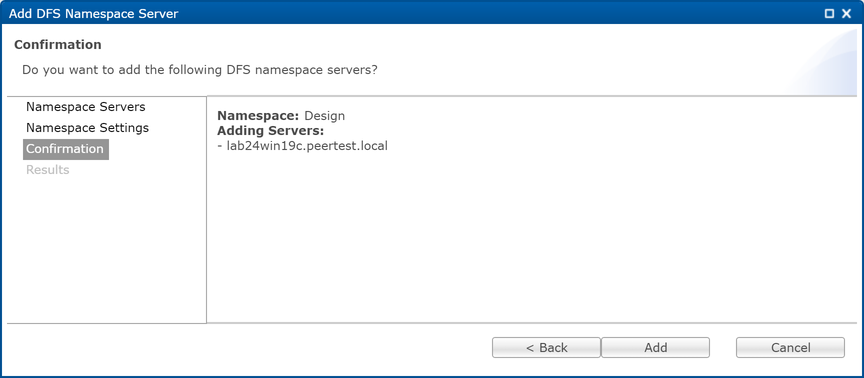The image size is (864, 378).
Task: Go to the Namespace Servers step
Action: point(85,106)
